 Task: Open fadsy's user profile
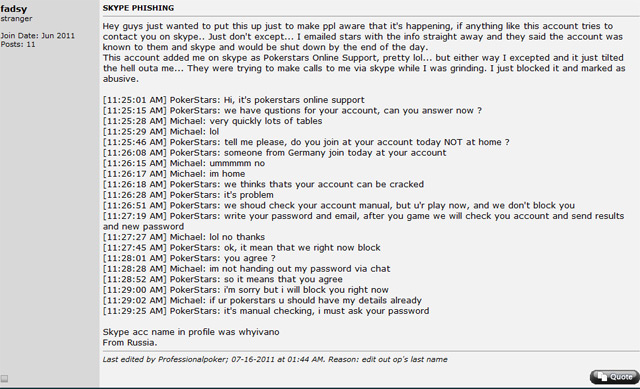pos(13,8)
